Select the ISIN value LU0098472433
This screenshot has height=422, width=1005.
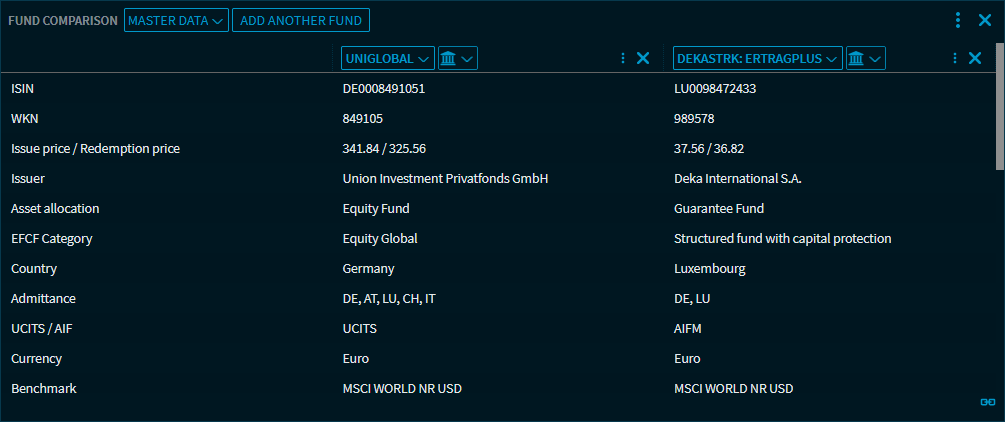715,89
